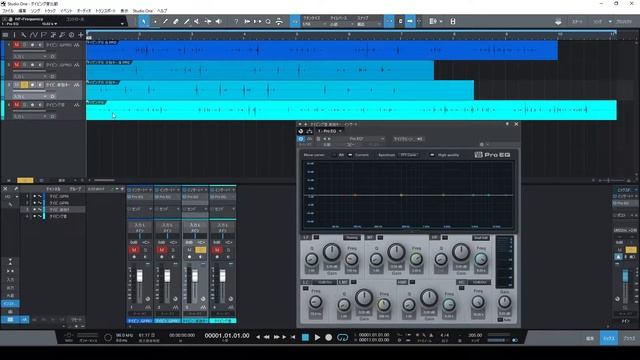Click the Record button in transport
The image size is (640, 360).
coord(329,337)
